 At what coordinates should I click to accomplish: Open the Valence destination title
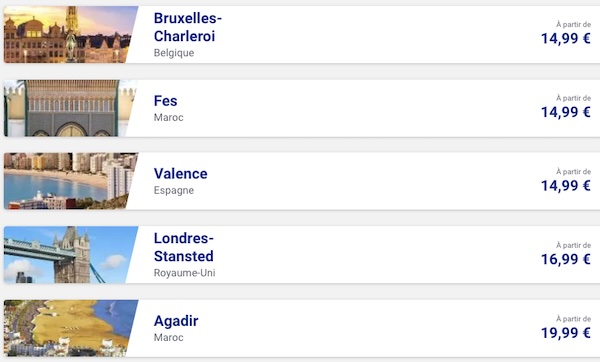181,174
